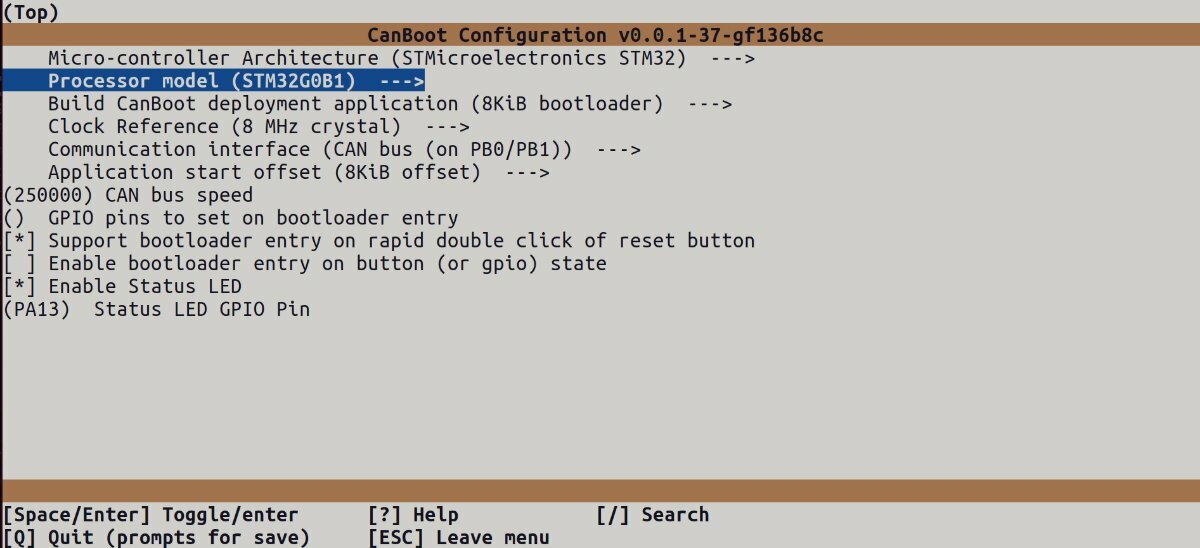1200x548 pixels.
Task: Click the CanBoot Configuration title bar
Action: coord(600,35)
